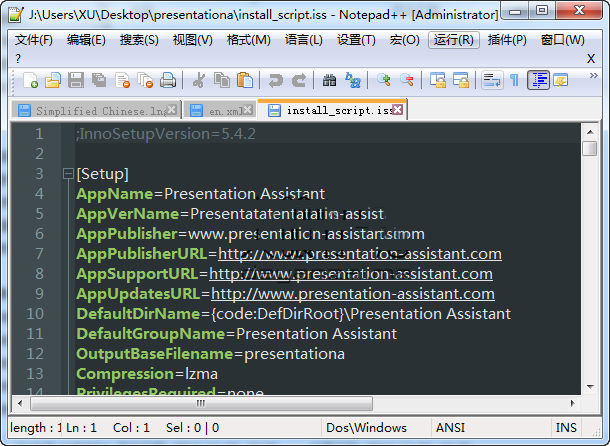
Task: Print the document using printer icon
Action: click(168, 80)
